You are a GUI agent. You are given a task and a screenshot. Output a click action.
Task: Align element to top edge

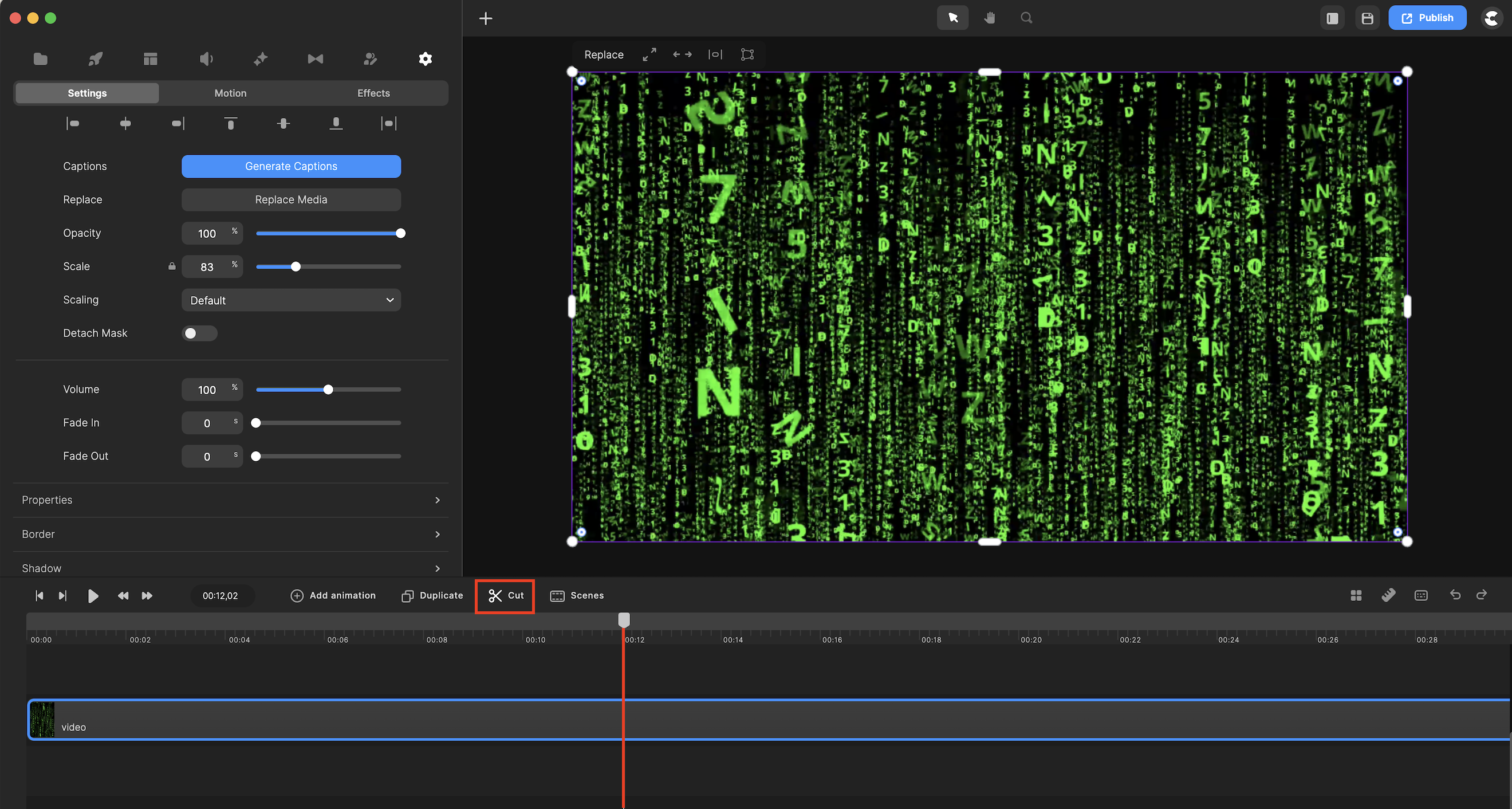tap(231, 123)
